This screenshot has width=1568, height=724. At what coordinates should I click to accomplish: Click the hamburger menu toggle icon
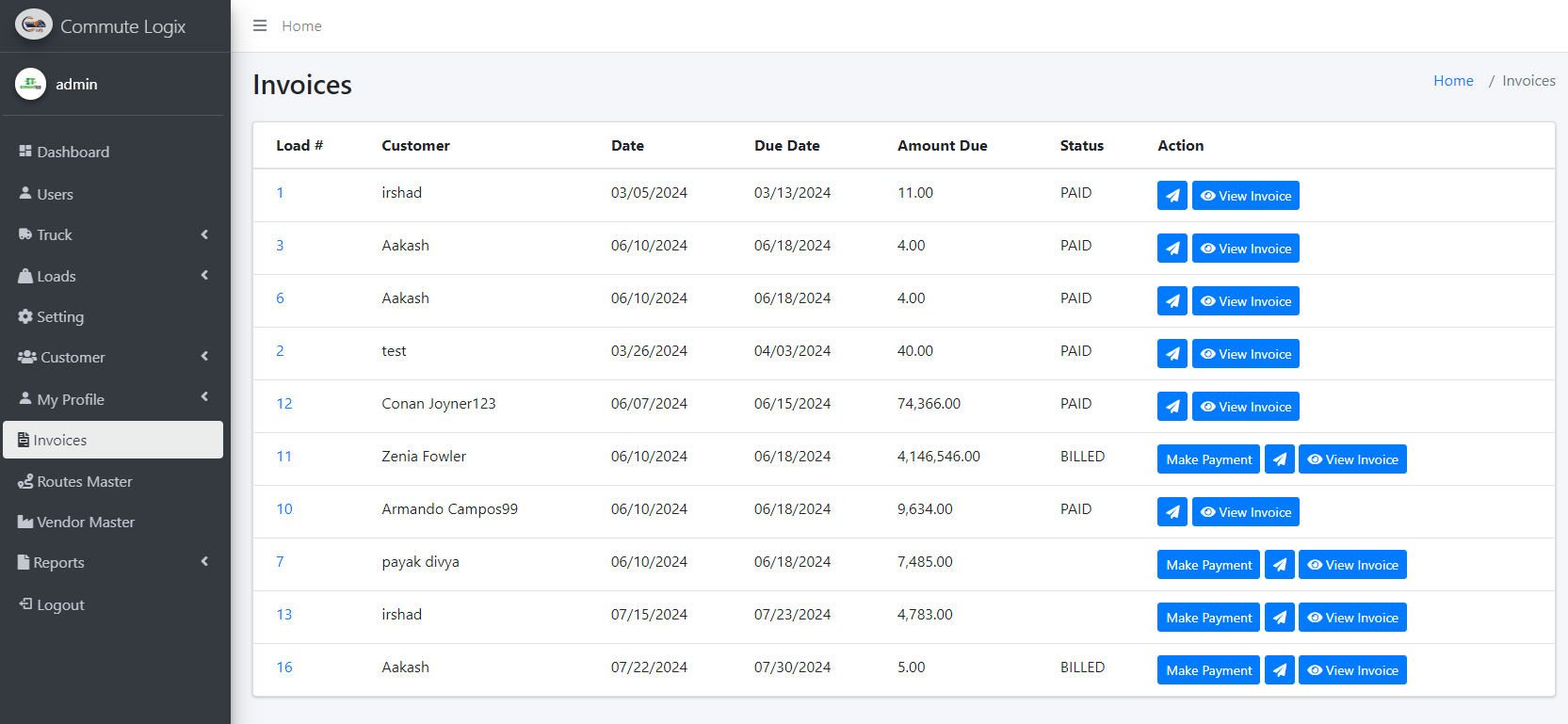point(260,25)
